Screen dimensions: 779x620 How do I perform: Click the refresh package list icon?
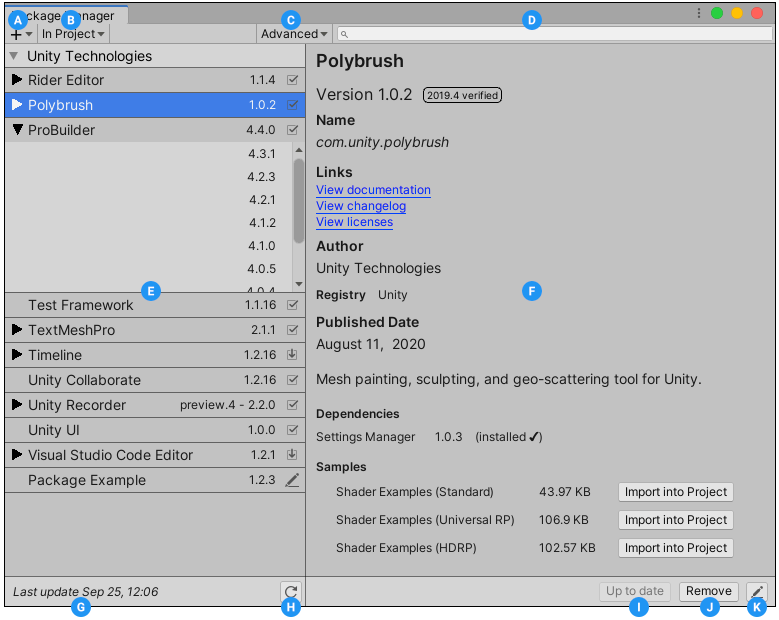coord(291,591)
